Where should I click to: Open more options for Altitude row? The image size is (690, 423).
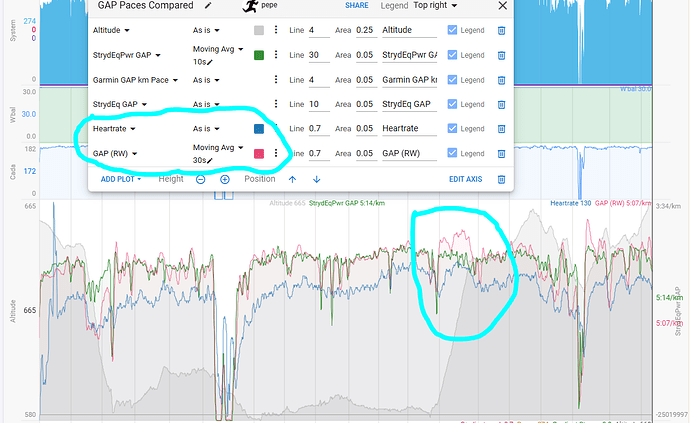[x=276, y=29]
